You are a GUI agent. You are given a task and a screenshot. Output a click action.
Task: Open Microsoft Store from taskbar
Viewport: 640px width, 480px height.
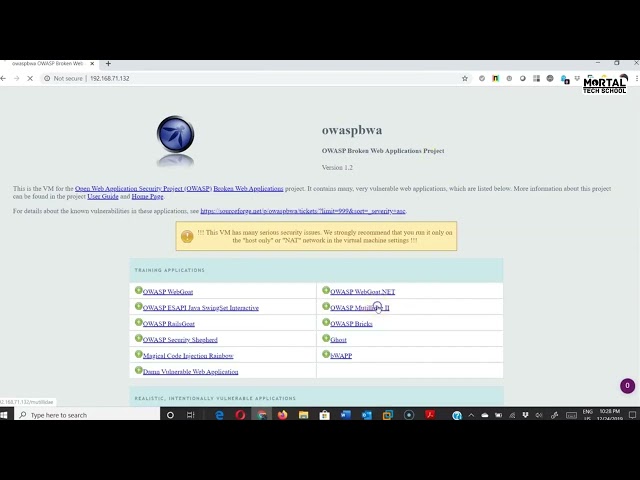[324, 415]
